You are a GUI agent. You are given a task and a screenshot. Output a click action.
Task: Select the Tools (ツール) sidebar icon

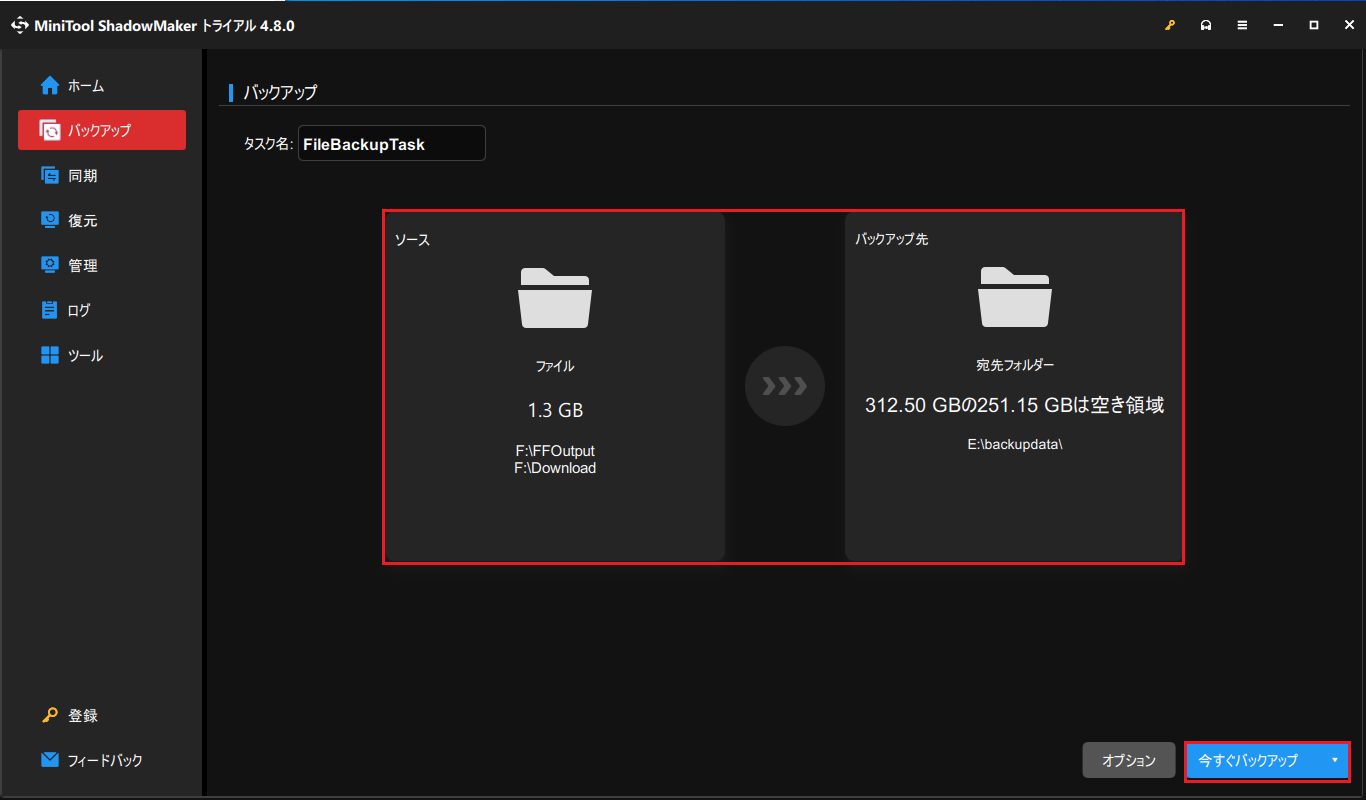click(49, 355)
